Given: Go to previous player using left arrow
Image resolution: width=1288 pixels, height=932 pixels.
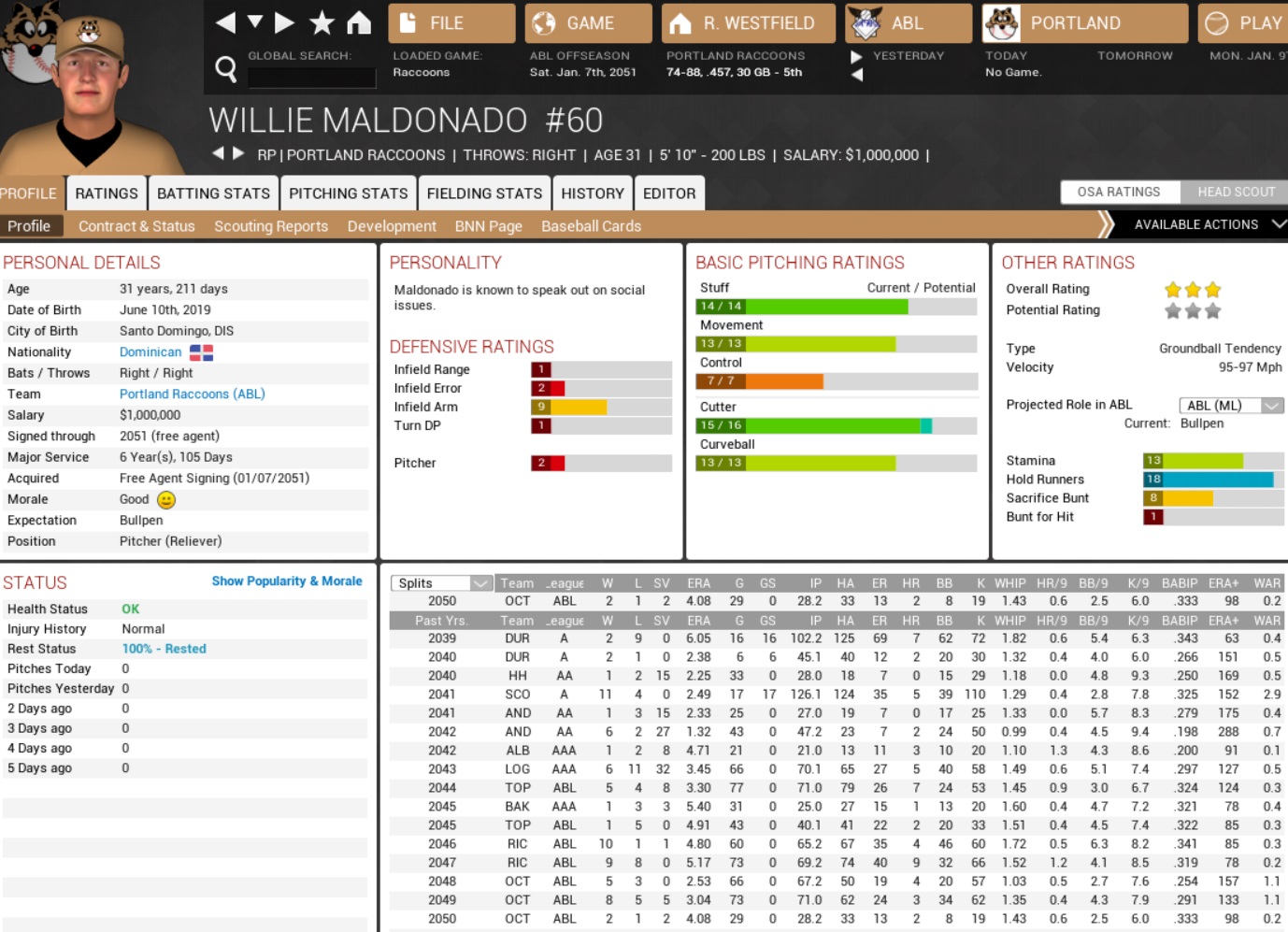Looking at the screenshot, I should [218, 153].
